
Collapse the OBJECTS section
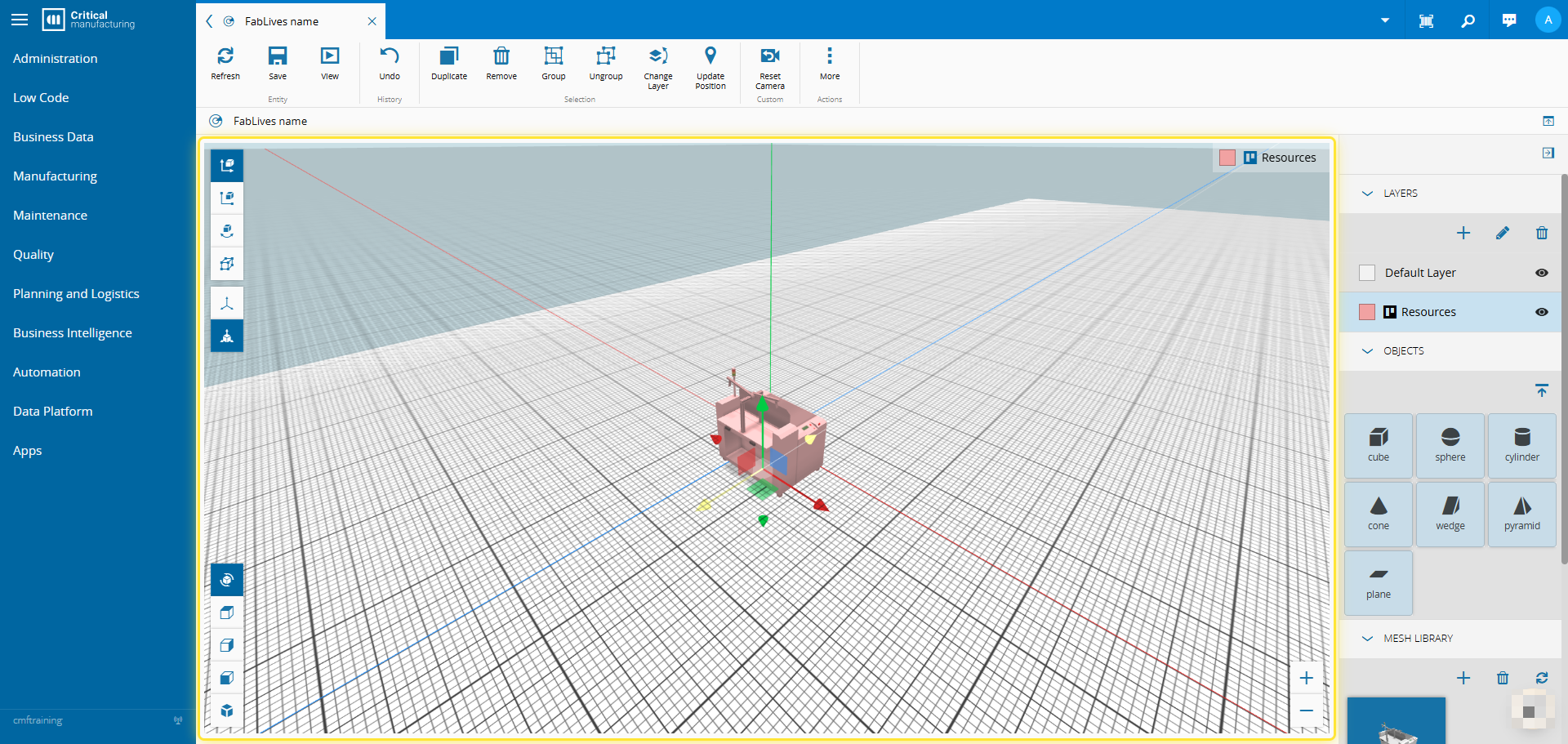pyautogui.click(x=1367, y=351)
